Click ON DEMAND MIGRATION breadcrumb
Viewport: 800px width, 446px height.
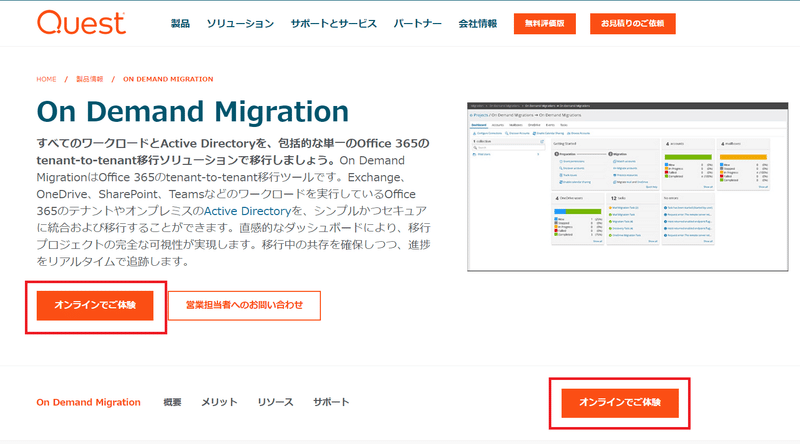coord(168,79)
